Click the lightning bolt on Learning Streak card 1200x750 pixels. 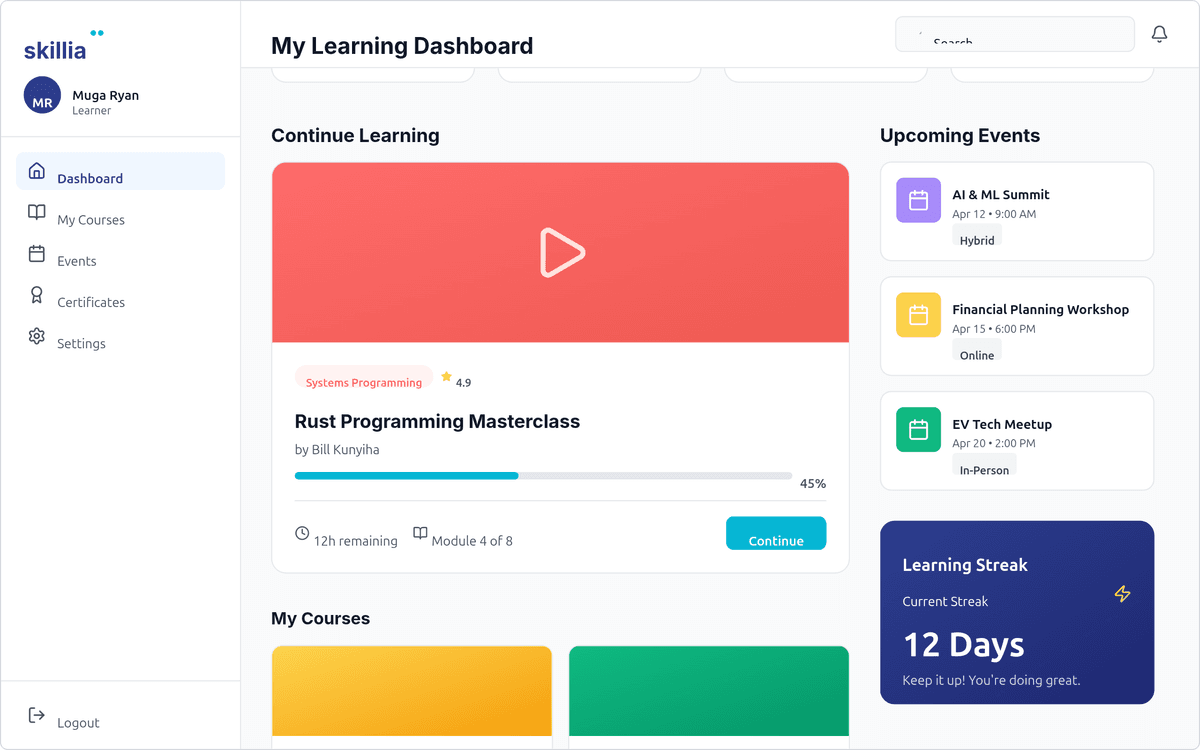tap(1122, 593)
